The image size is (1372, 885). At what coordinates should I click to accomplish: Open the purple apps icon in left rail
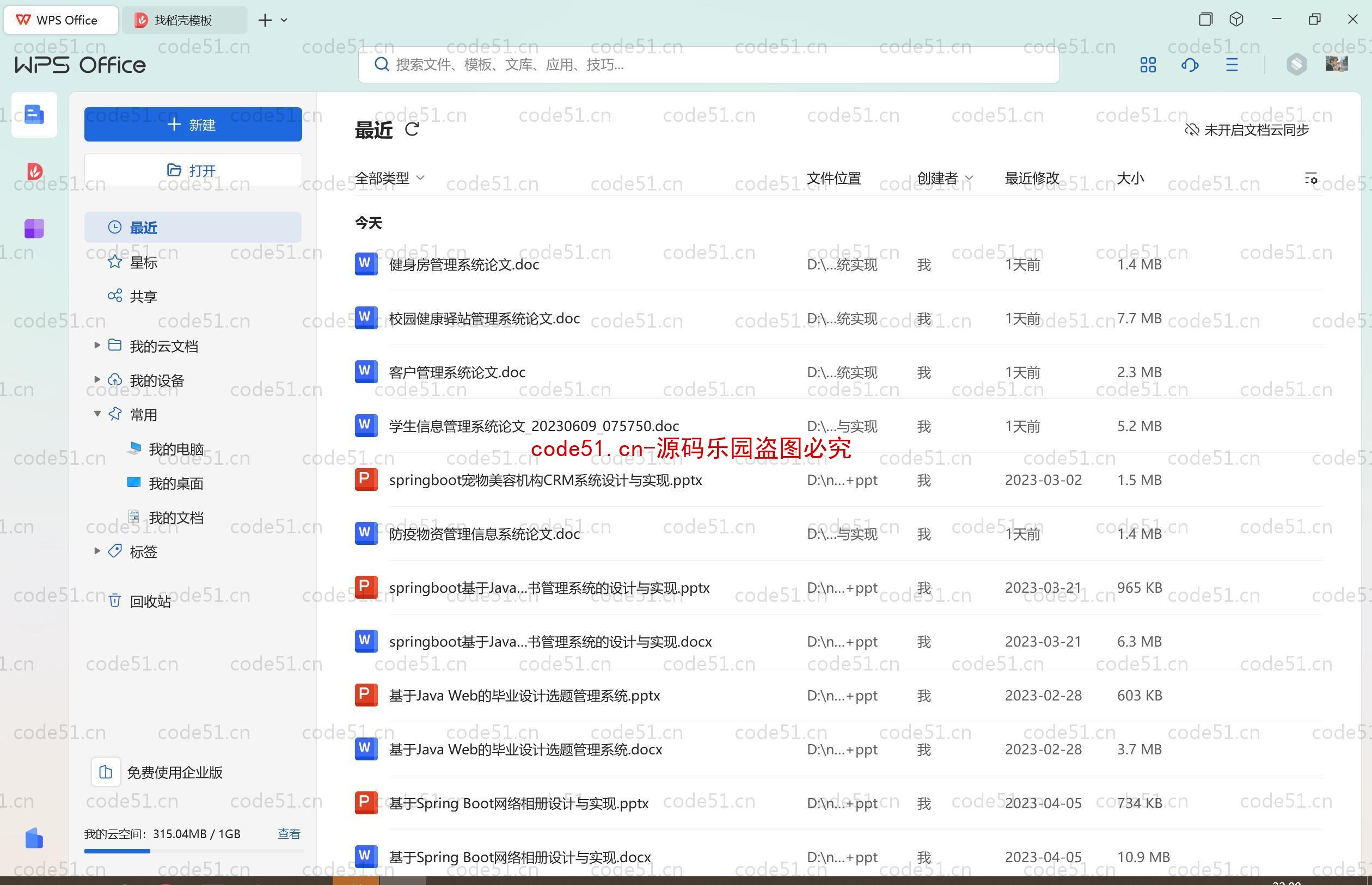[x=34, y=228]
